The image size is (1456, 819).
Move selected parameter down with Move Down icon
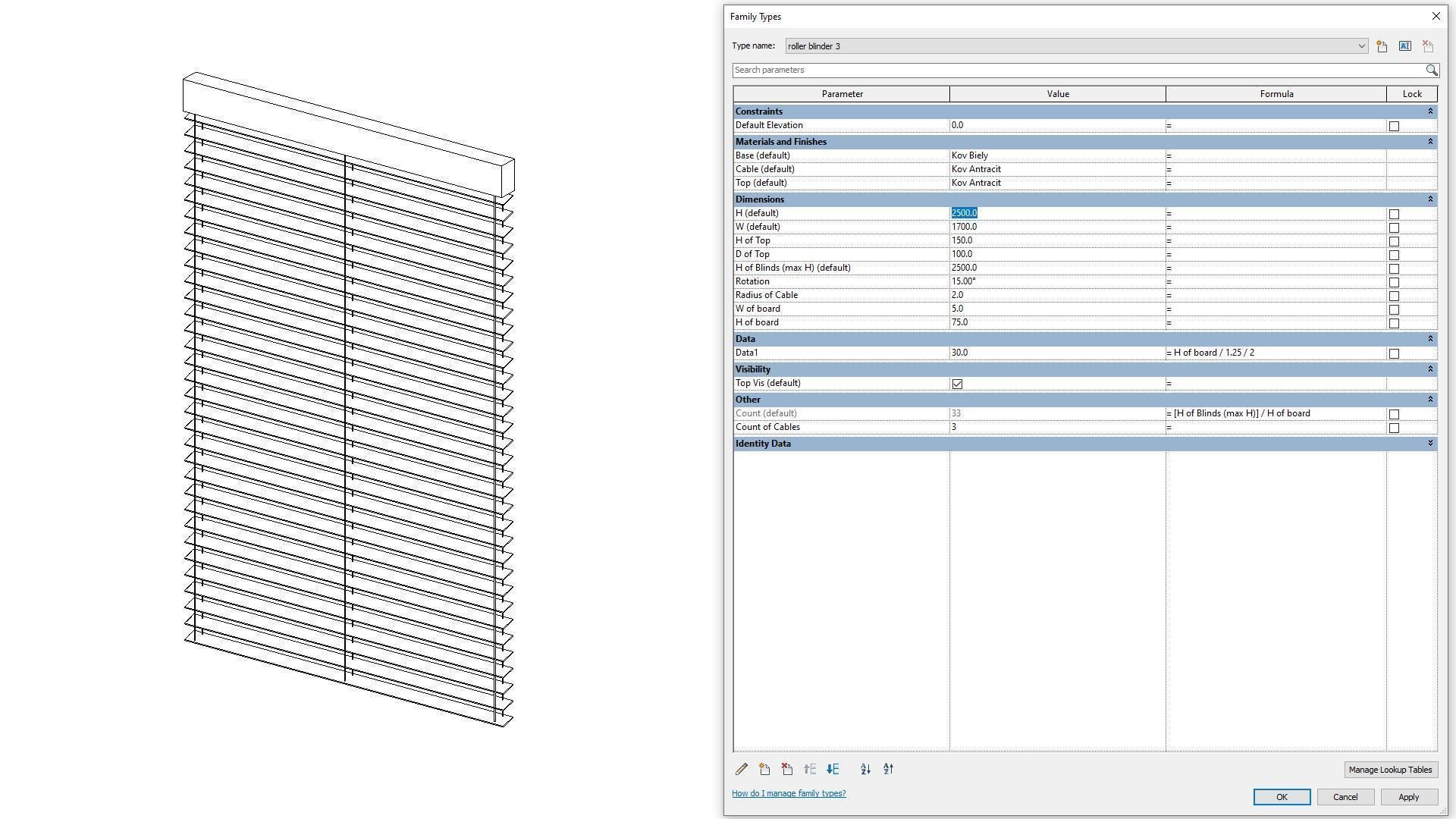pyautogui.click(x=832, y=769)
